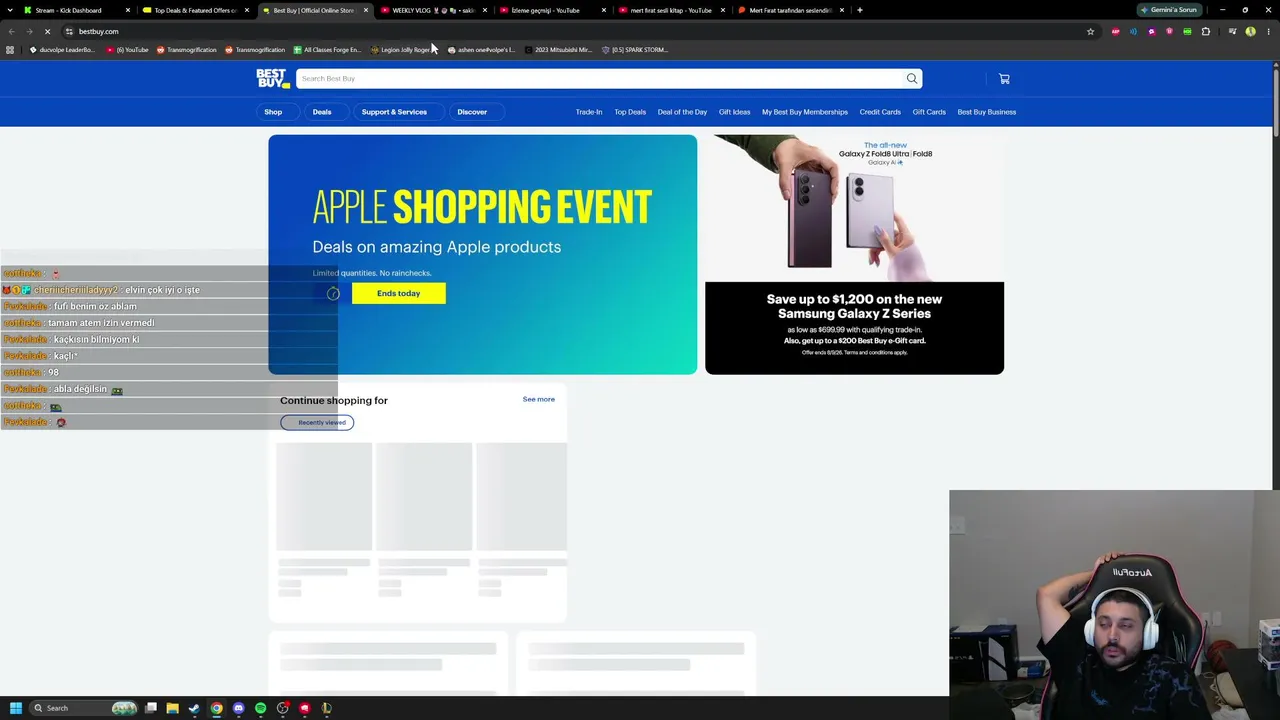Open the Gift Ideas link
This screenshot has height=720, width=1280.
click(734, 112)
